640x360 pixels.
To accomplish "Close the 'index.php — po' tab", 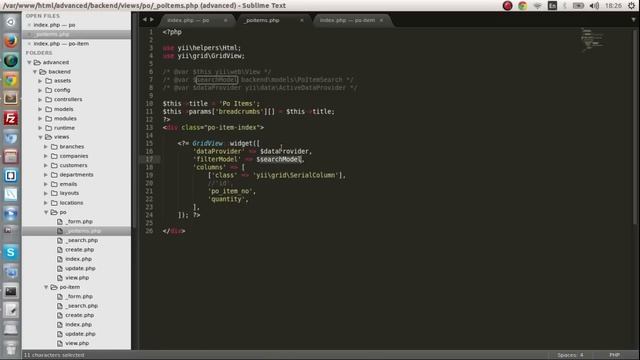I will (225, 20).
